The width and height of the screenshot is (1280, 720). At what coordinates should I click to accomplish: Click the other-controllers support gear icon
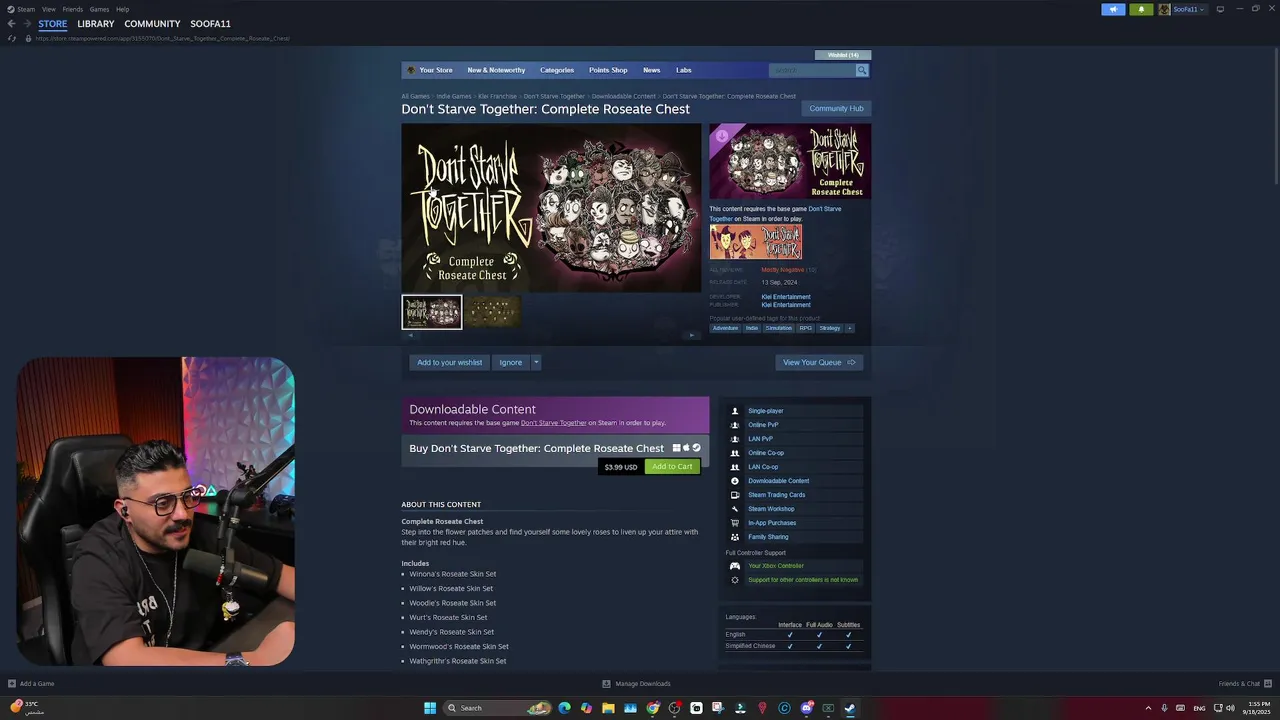click(735, 580)
